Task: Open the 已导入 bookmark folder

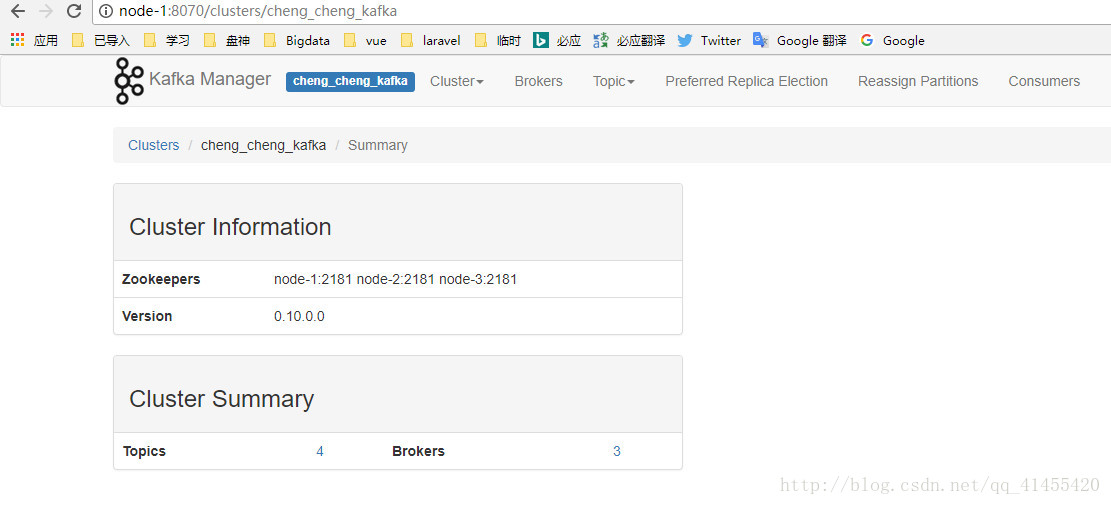Action: 101,40
